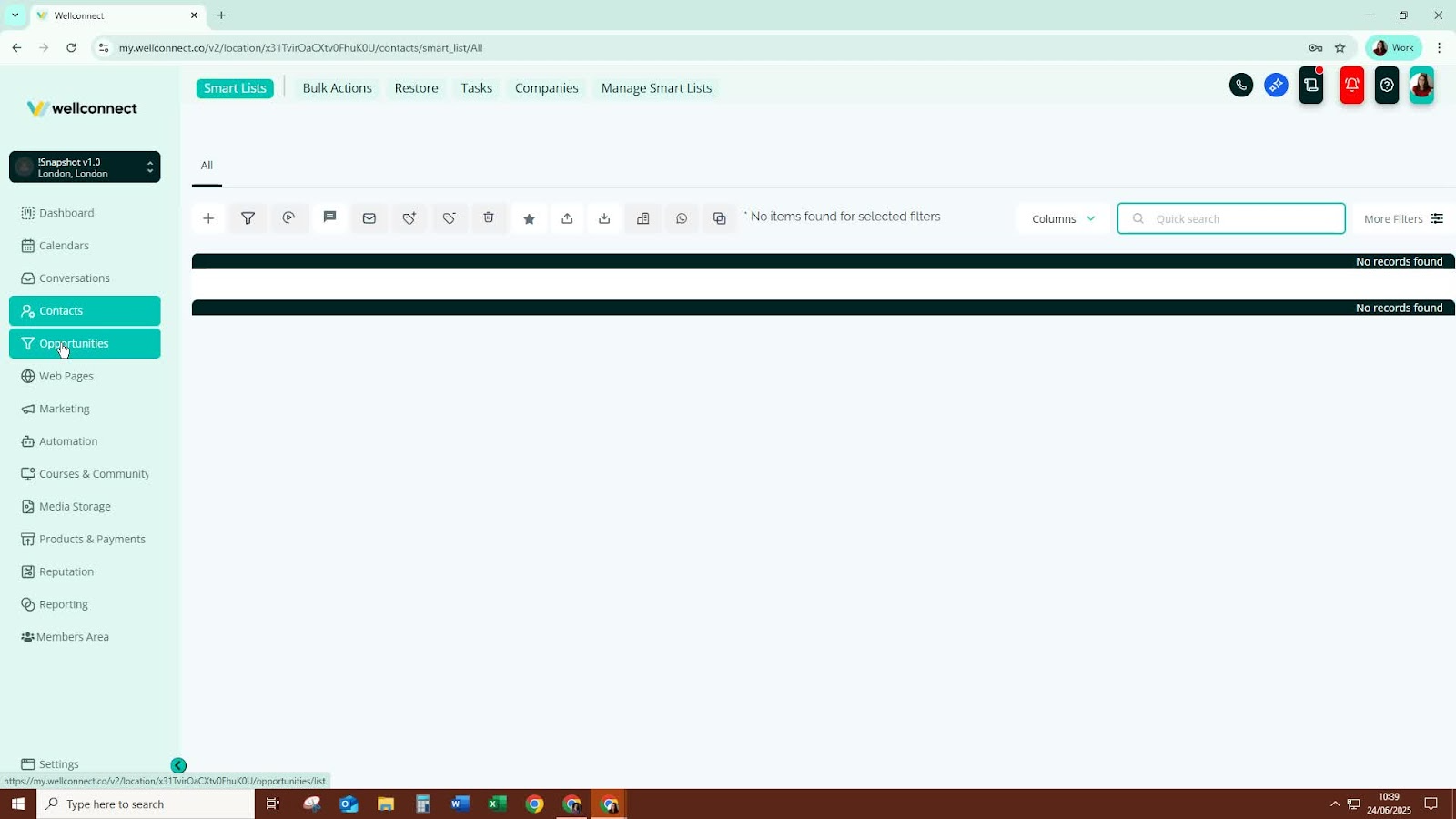Screen dimensions: 1456x819
Task: Open File Explorer from the taskbar
Action: coord(386,804)
